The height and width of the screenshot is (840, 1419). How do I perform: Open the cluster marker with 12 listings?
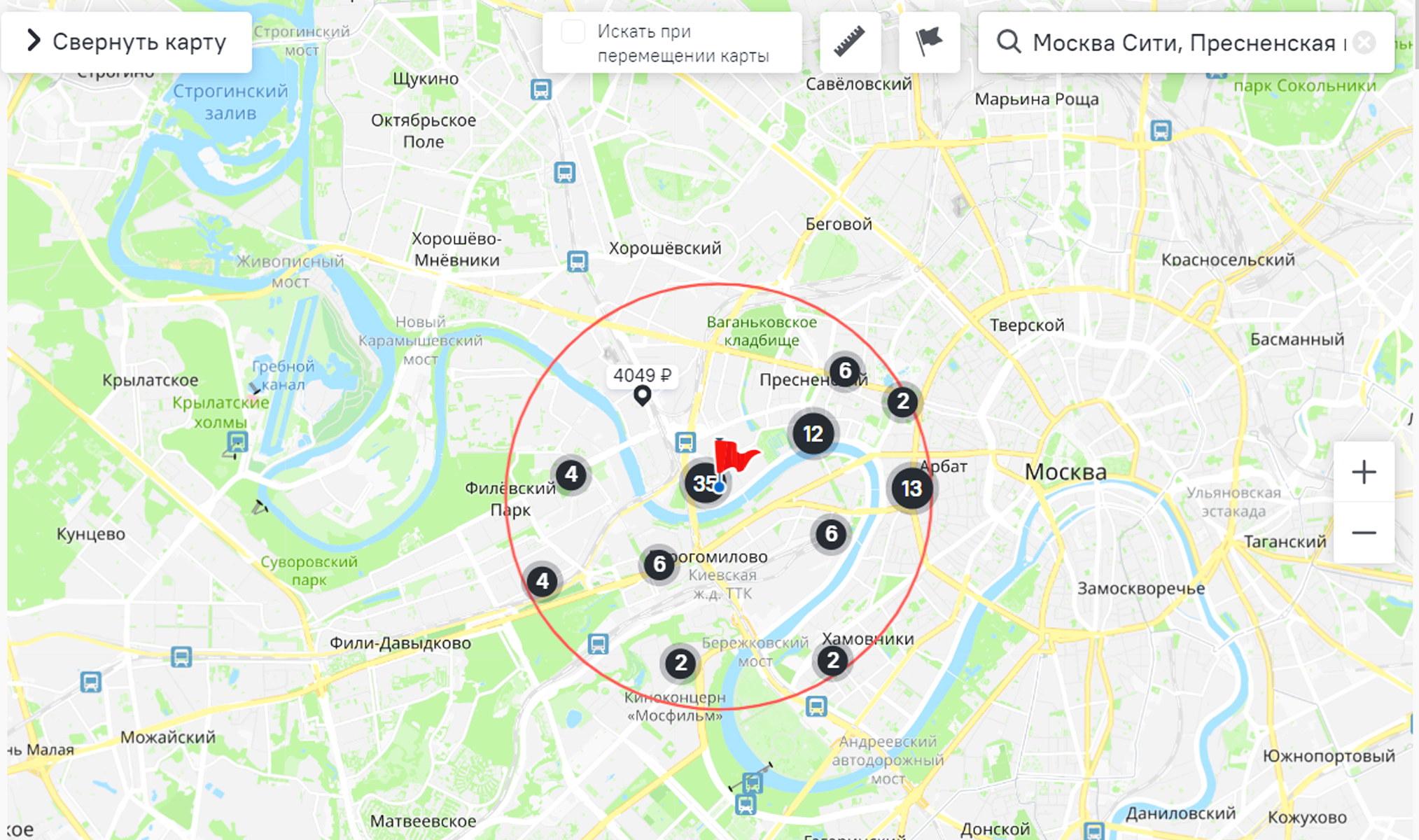813,434
